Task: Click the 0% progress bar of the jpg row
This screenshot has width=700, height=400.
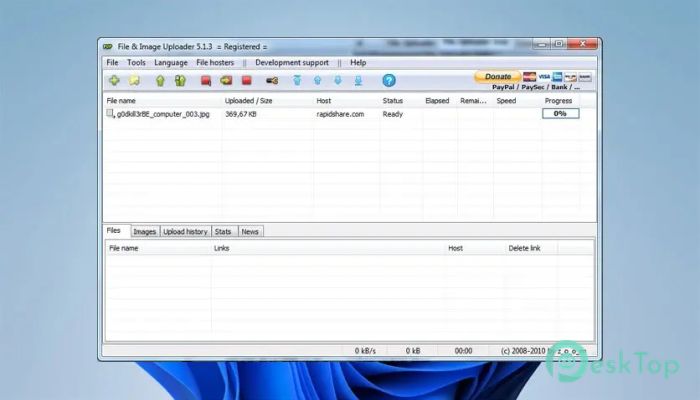Action: [x=561, y=114]
